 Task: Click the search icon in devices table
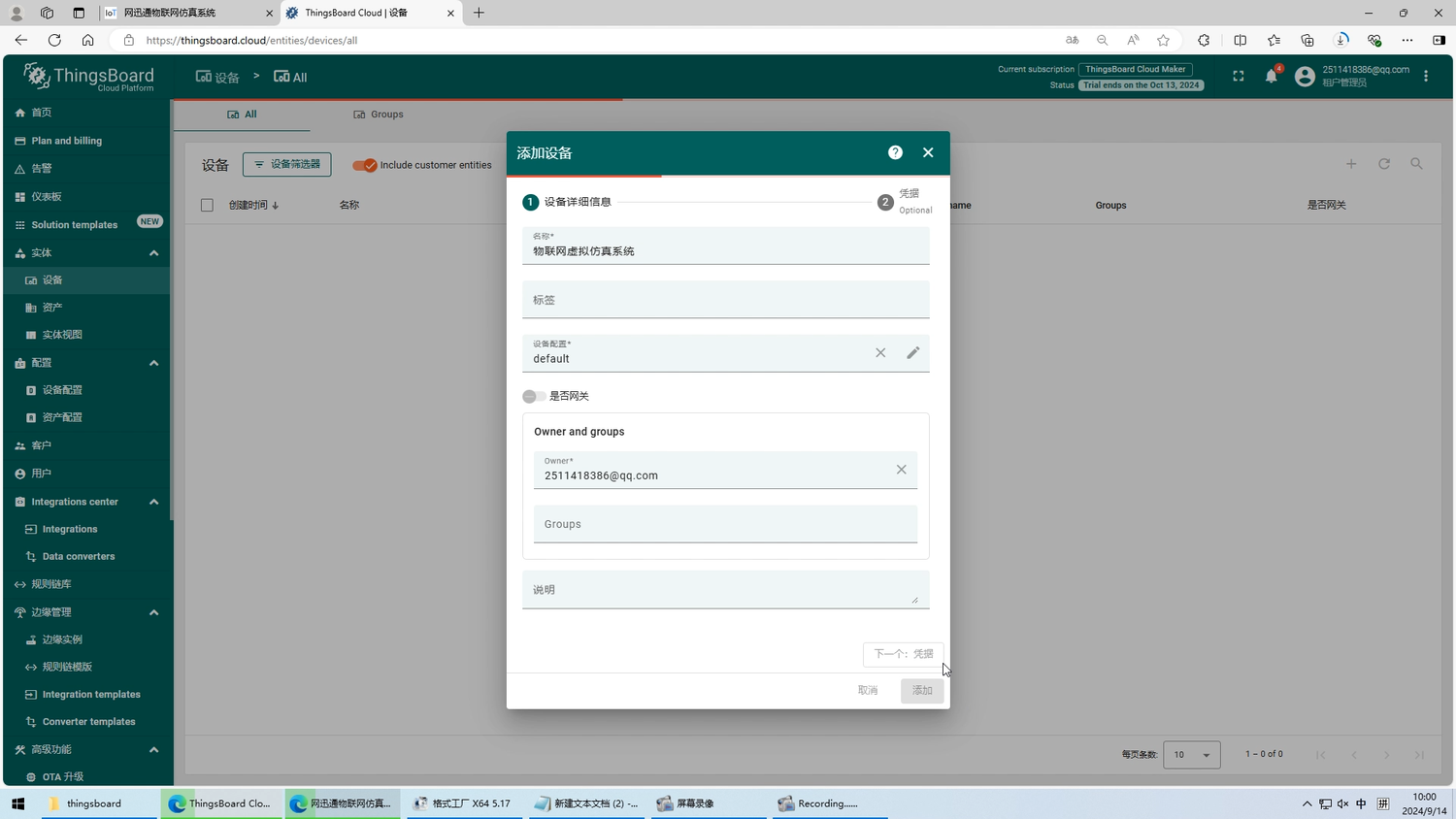coord(1416,164)
